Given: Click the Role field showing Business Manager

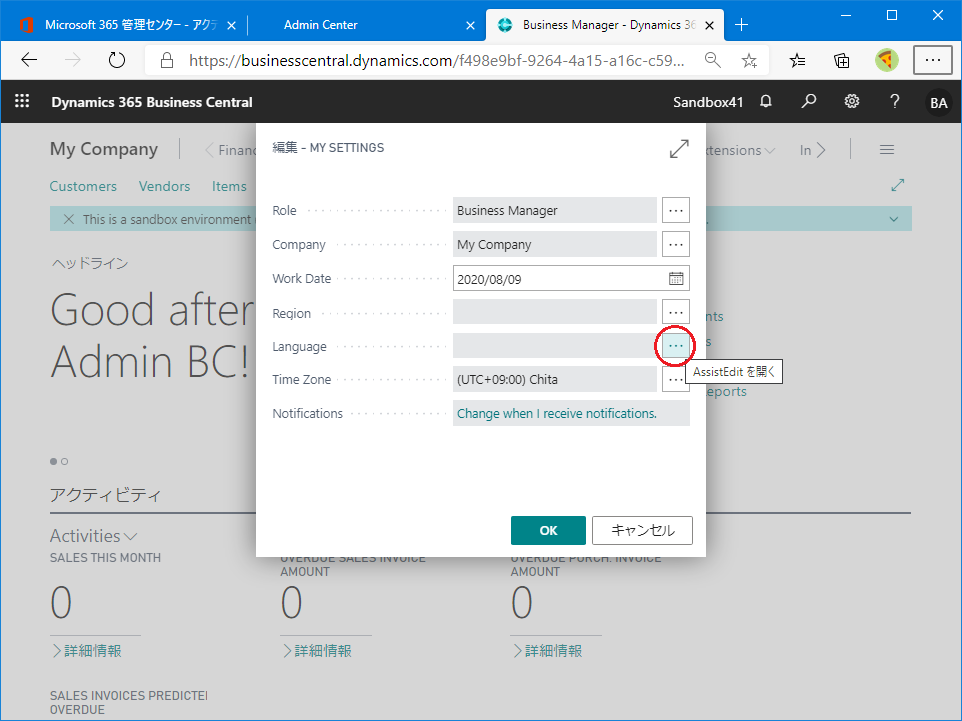Looking at the screenshot, I should (x=555, y=210).
